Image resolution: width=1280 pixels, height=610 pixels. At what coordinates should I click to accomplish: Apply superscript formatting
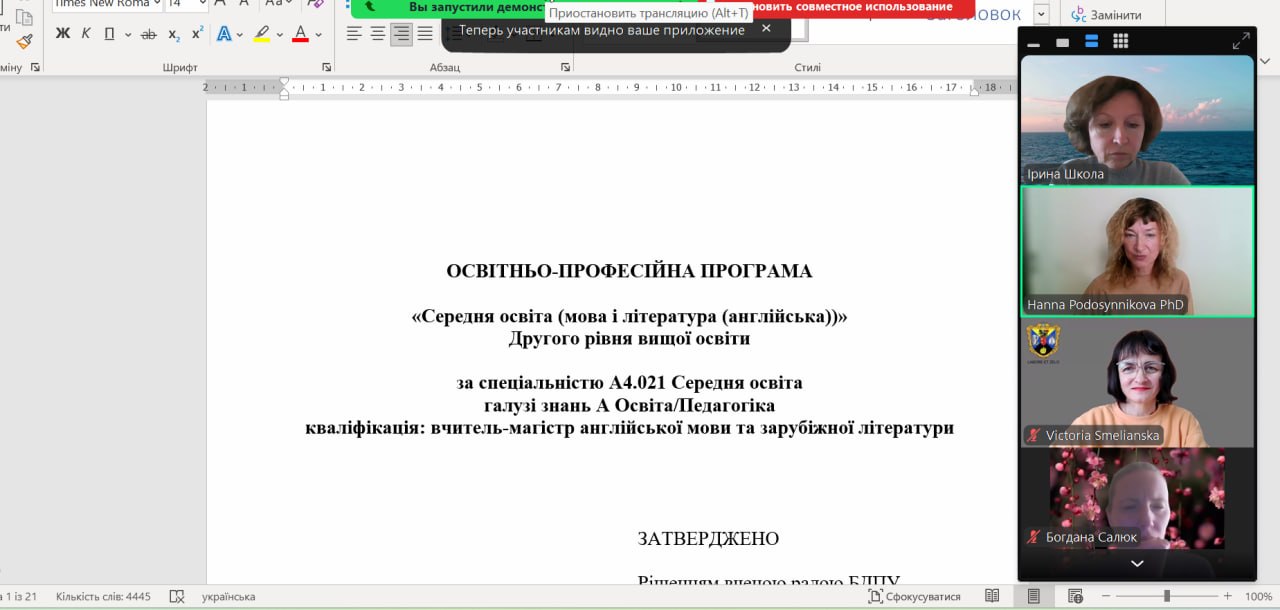pyautogui.click(x=197, y=34)
